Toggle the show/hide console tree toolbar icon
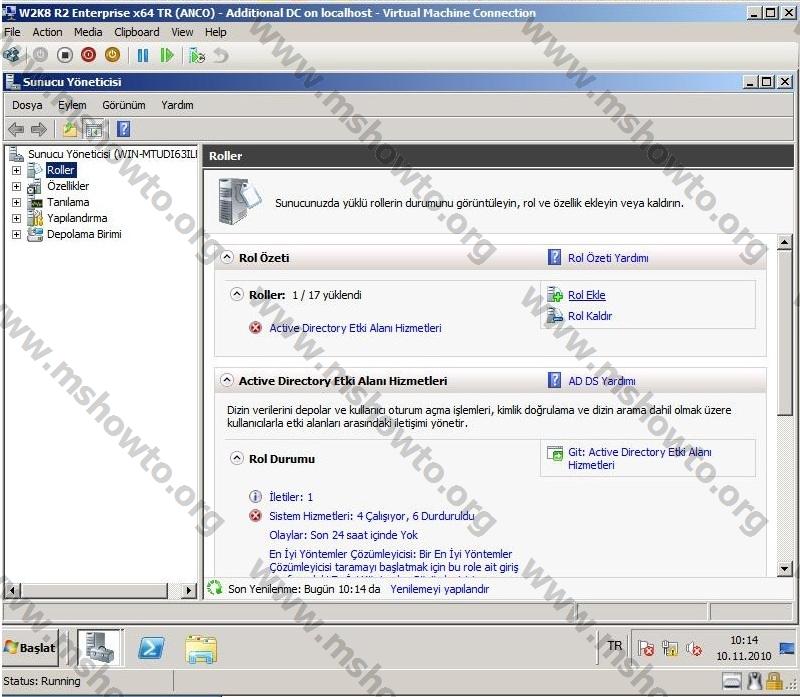Viewport: 800px width, 697px height. pos(93,129)
